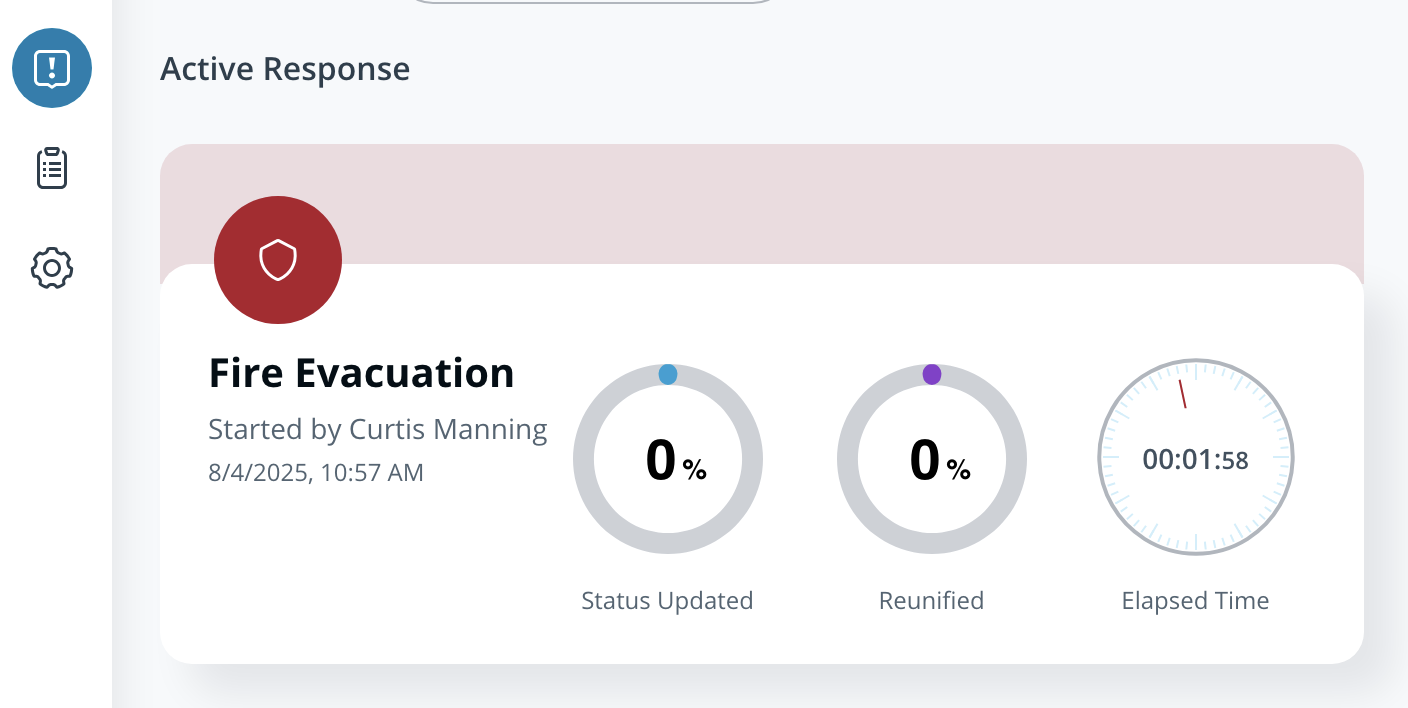
Task: Click the Active Response section heading
Action: [285, 69]
